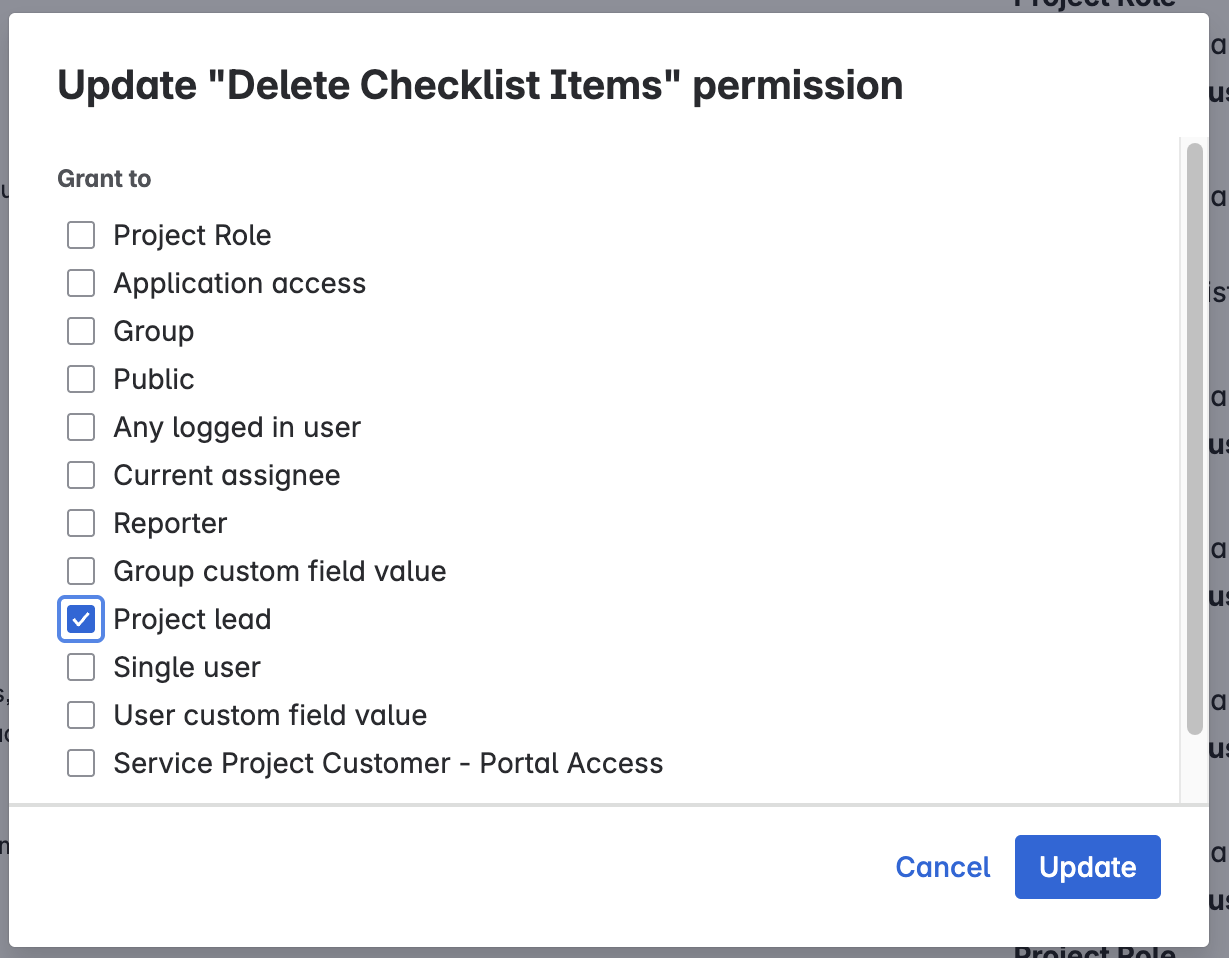Click the Single user label text
This screenshot has height=958, width=1229.
click(x=187, y=667)
